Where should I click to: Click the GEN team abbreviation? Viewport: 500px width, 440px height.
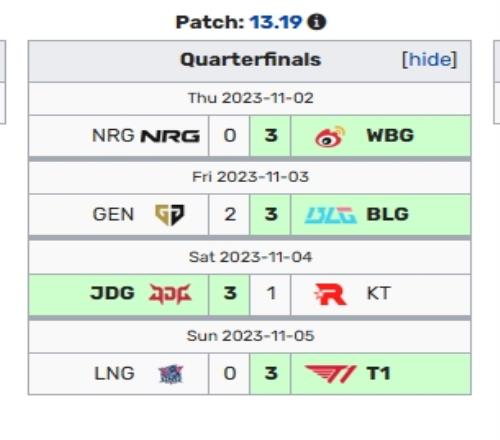[x=113, y=214]
